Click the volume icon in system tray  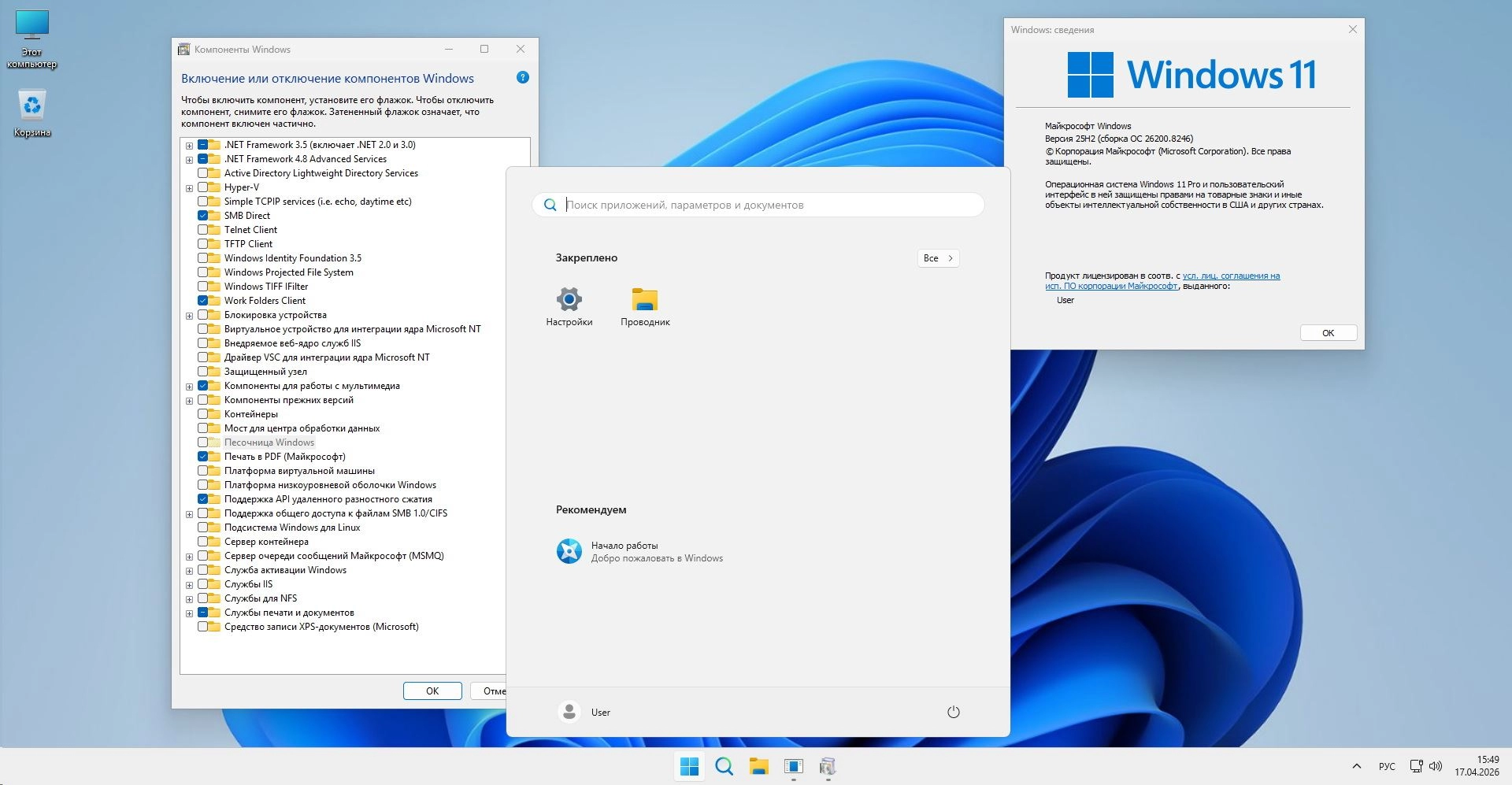(x=1436, y=766)
